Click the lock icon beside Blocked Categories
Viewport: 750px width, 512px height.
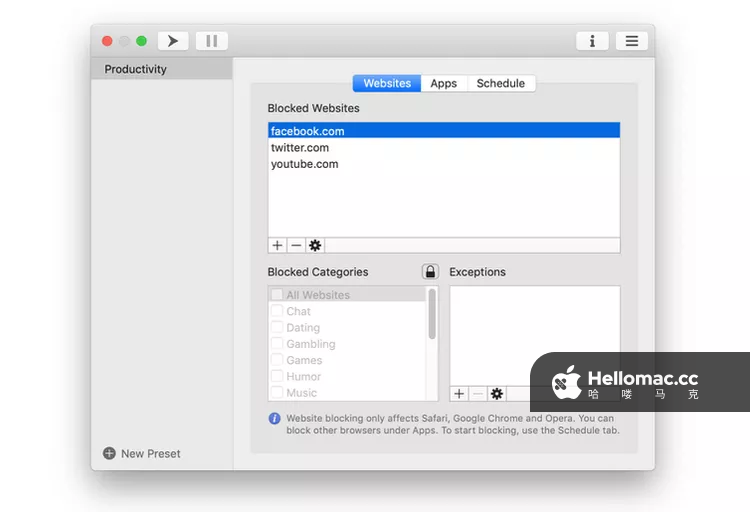tap(430, 272)
